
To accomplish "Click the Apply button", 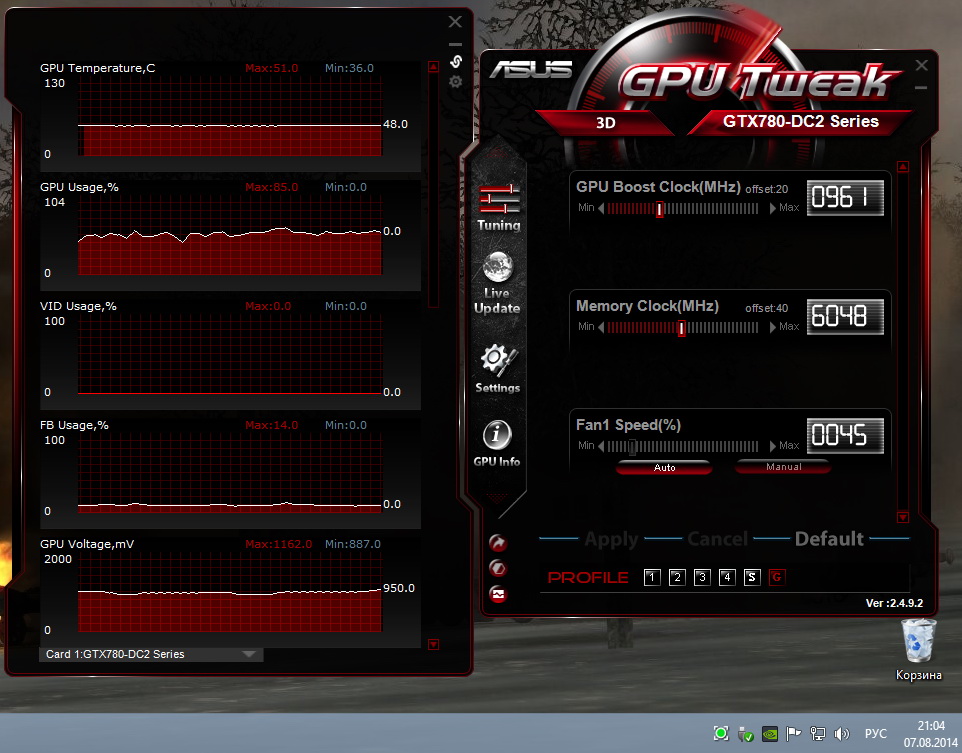I will click(x=611, y=539).
